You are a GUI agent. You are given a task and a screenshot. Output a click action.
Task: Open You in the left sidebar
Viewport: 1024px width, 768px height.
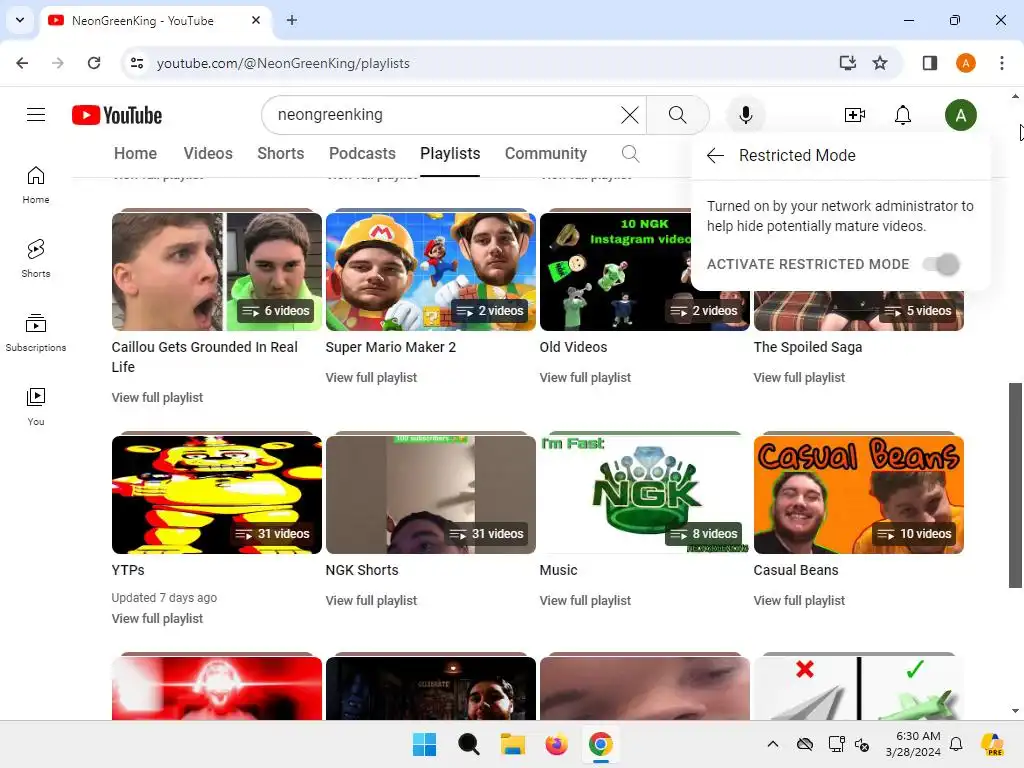point(36,407)
